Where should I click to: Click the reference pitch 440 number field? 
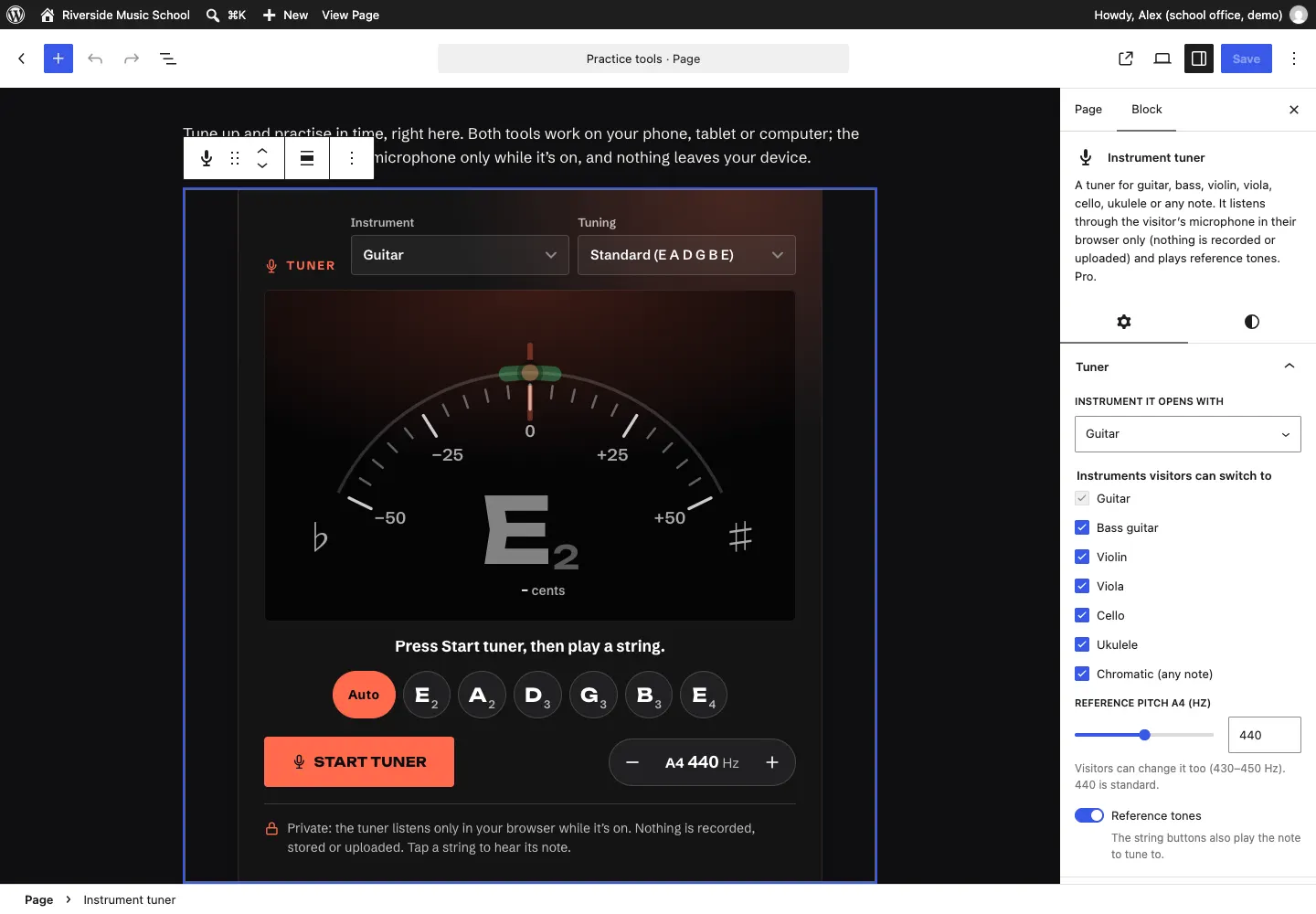click(1265, 735)
